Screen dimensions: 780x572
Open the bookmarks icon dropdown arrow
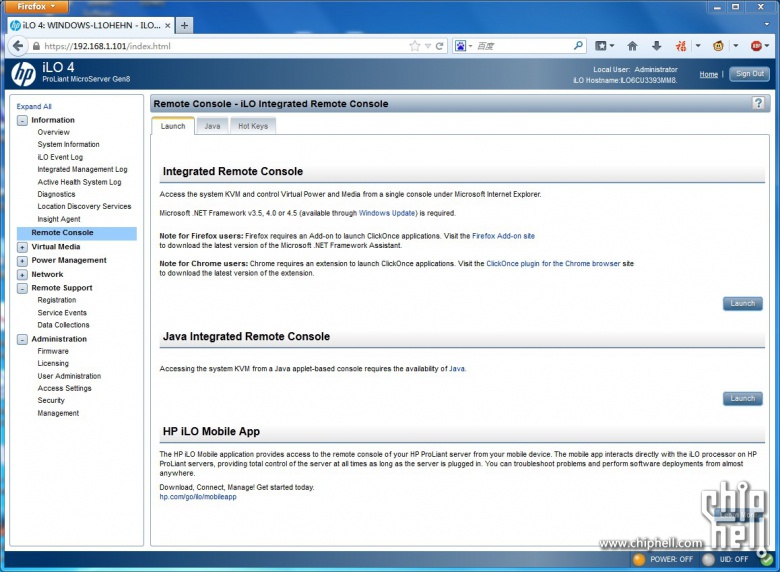(x=612, y=46)
